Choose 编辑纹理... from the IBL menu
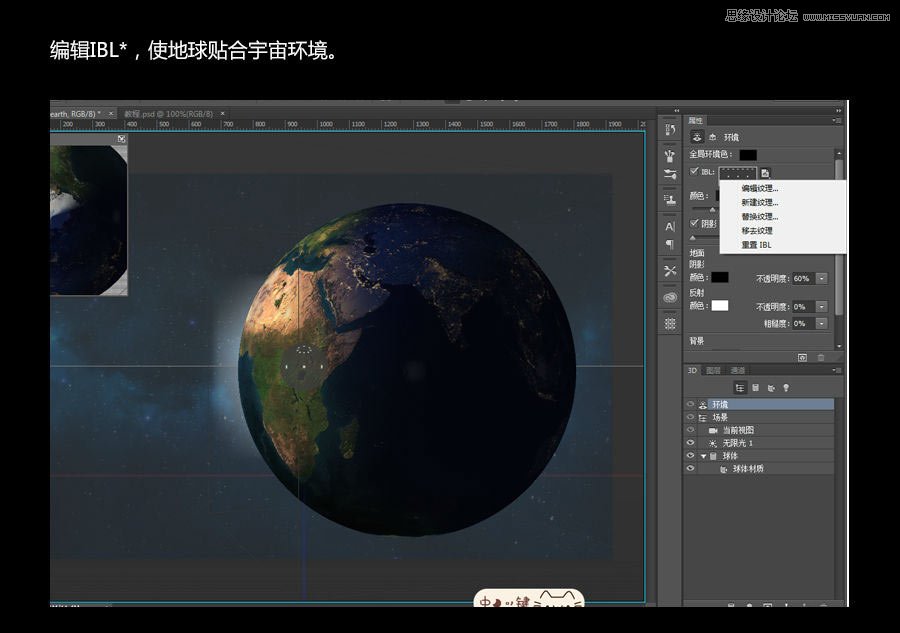This screenshot has height=633, width=900. coord(760,188)
